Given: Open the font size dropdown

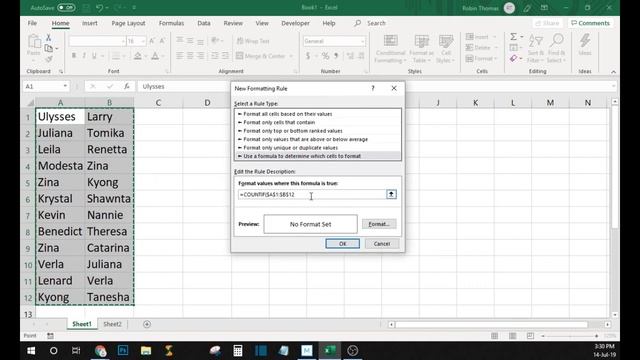Looking at the screenshot, I should (142, 41).
